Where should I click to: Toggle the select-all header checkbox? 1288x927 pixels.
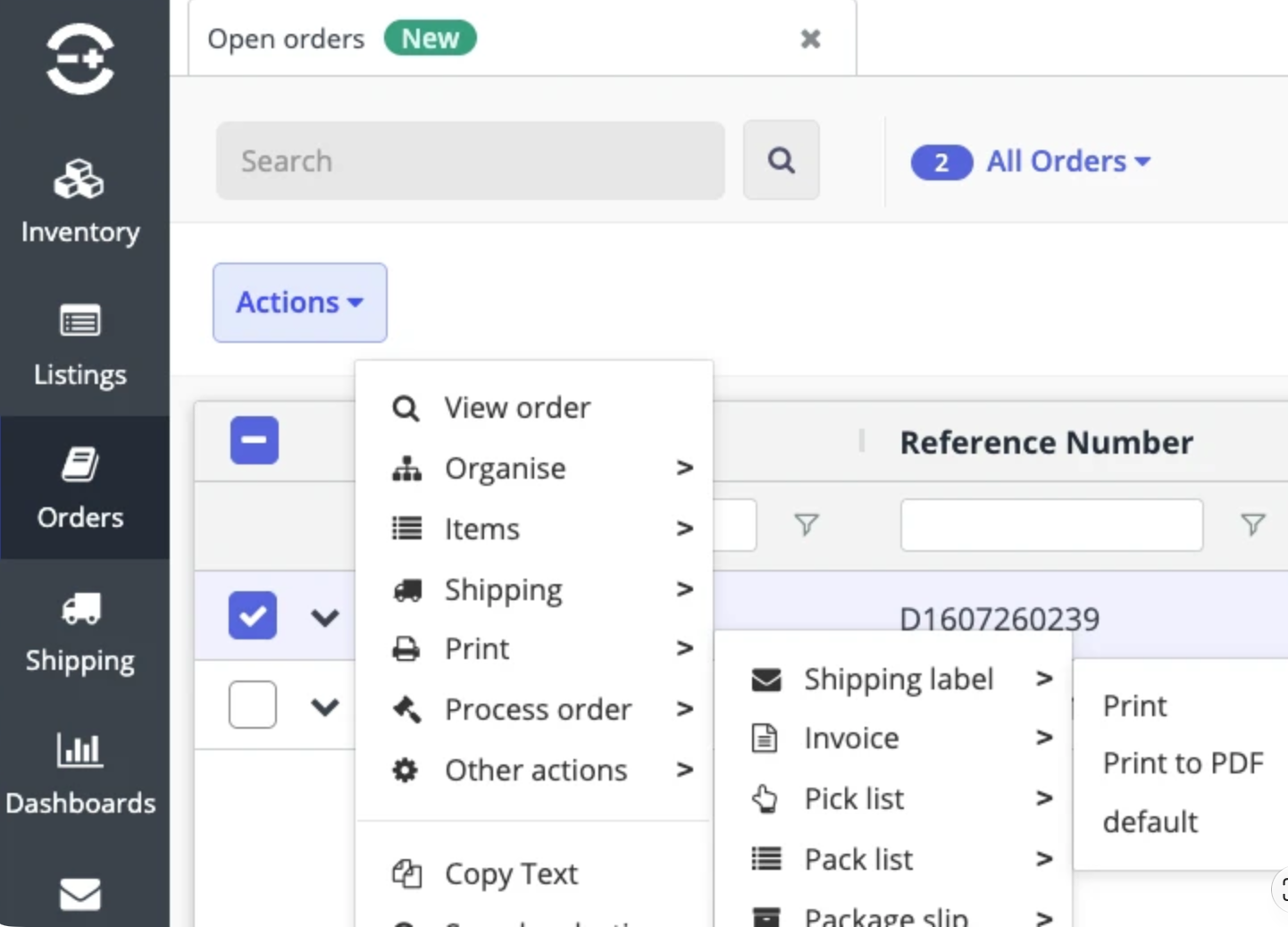click(x=255, y=440)
